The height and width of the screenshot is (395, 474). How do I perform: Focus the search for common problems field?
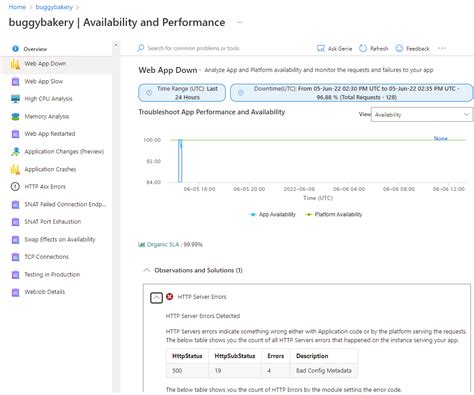(193, 48)
